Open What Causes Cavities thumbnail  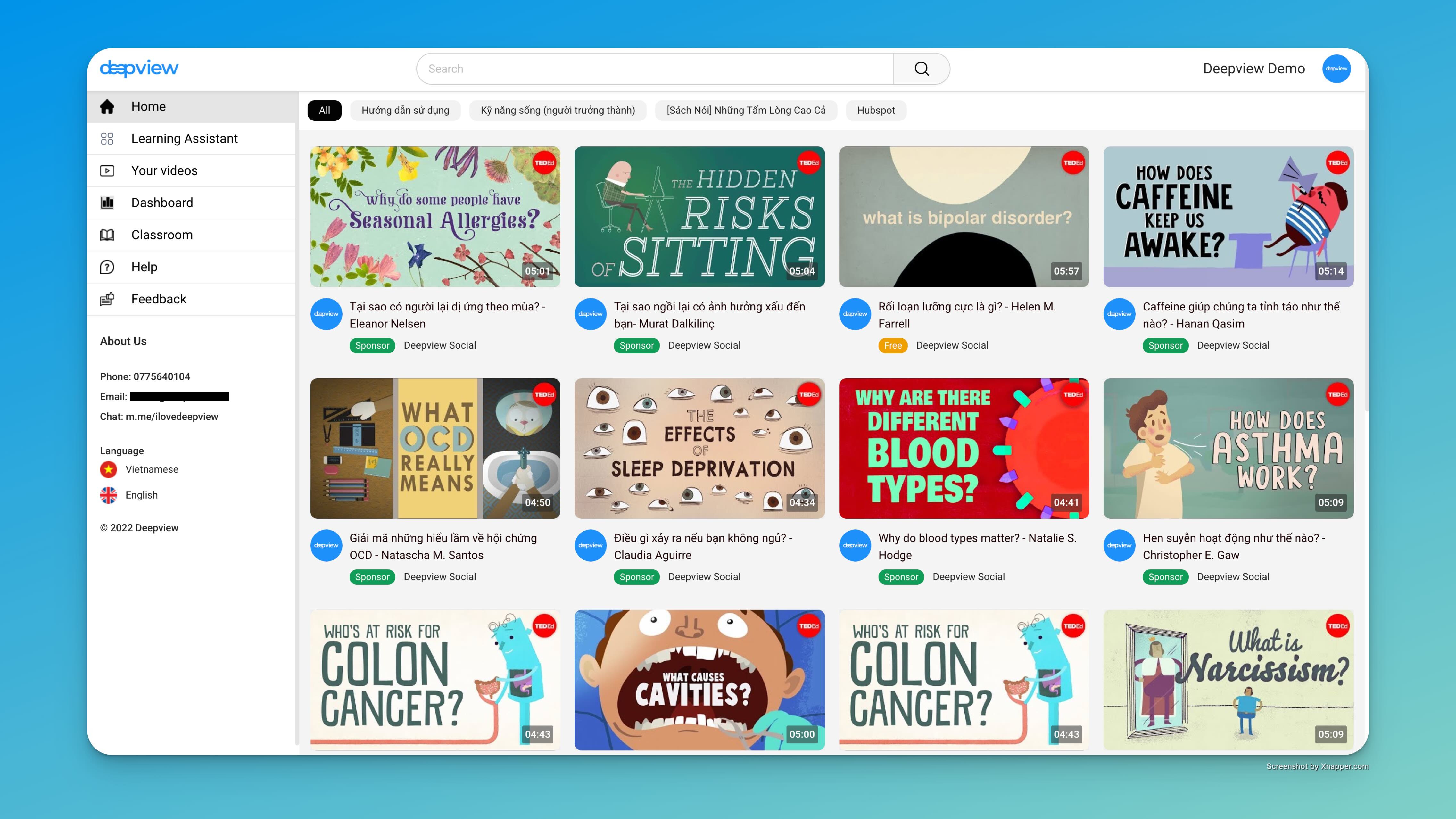pyautogui.click(x=700, y=680)
